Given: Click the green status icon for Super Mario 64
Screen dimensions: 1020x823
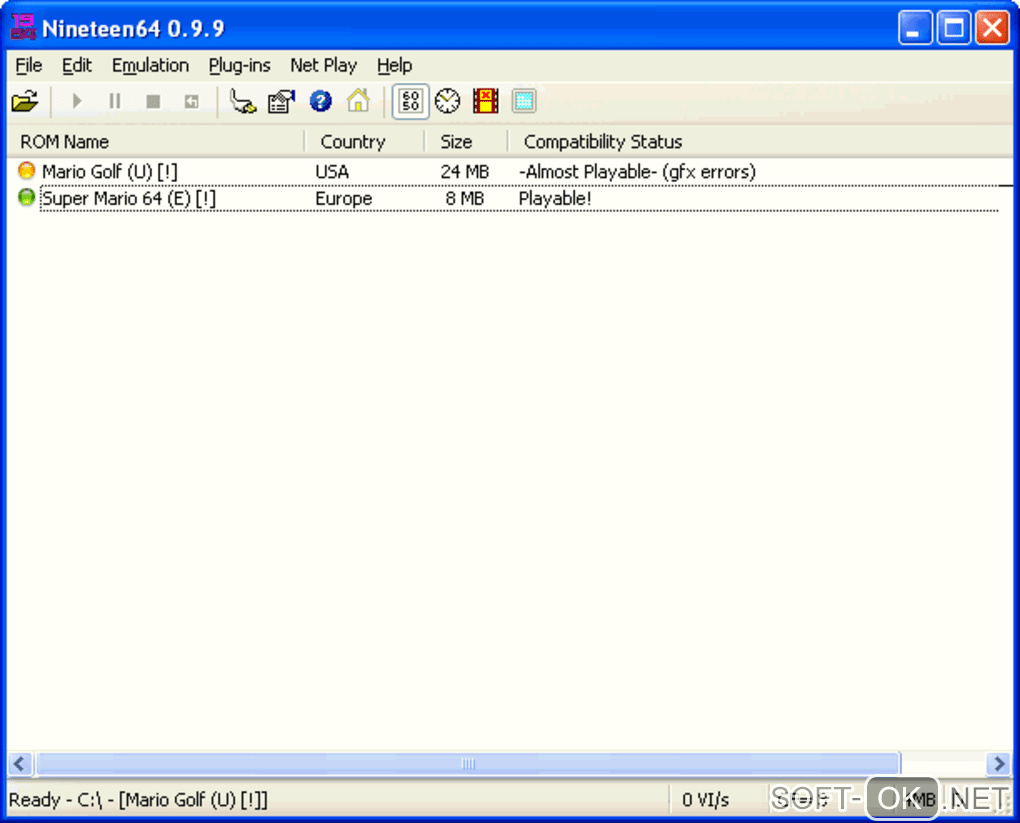Looking at the screenshot, I should [26, 197].
